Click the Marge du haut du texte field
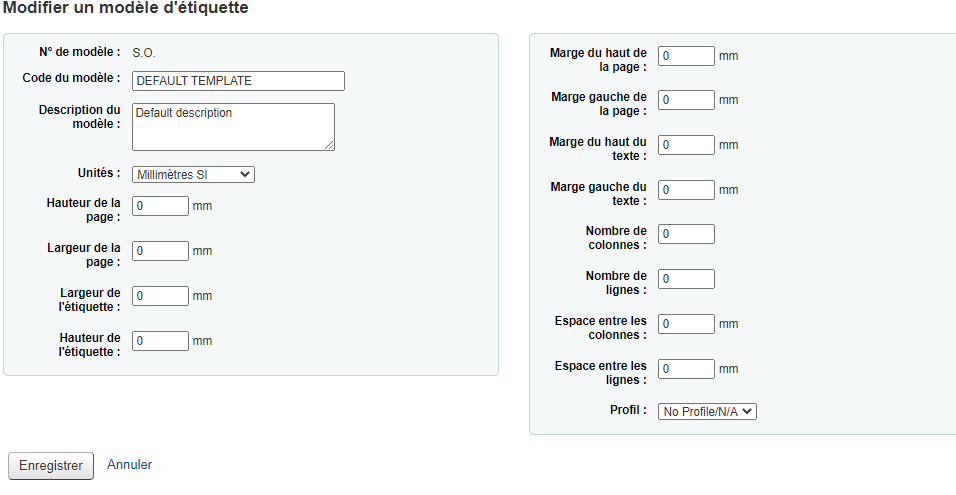Viewport: 956px width, 495px height. (x=686, y=145)
